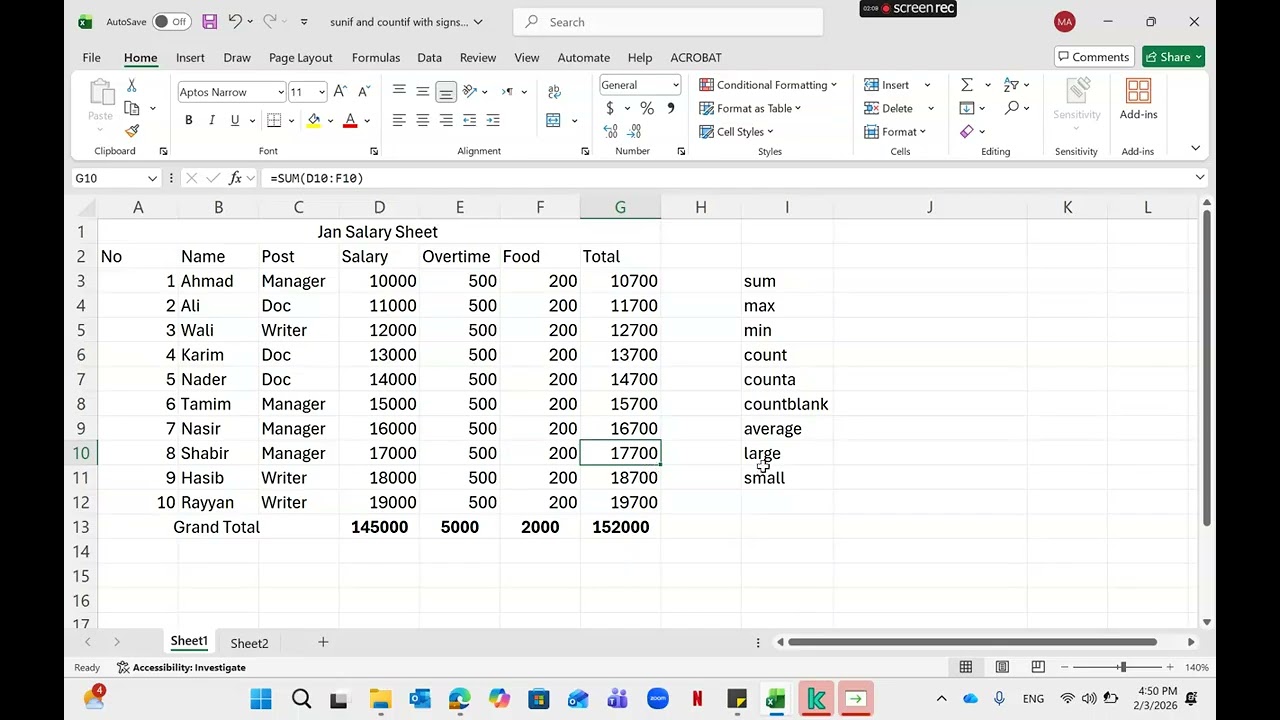Open the File menu
The width and height of the screenshot is (1280, 720).
pos(91,57)
